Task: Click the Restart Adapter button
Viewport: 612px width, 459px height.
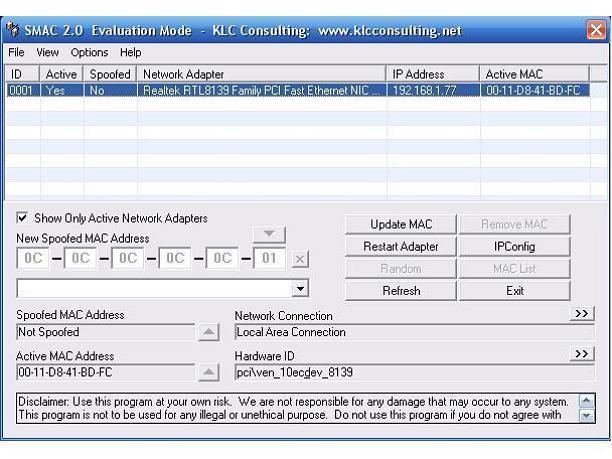Action: click(x=401, y=246)
